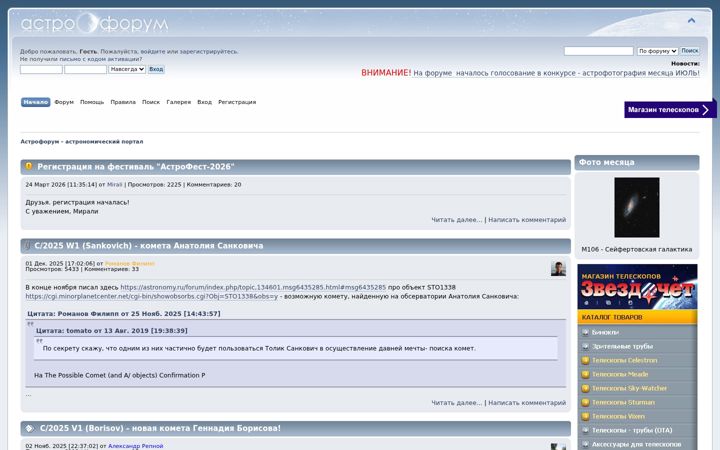Open M106 galaxy photo of the month

636,207
